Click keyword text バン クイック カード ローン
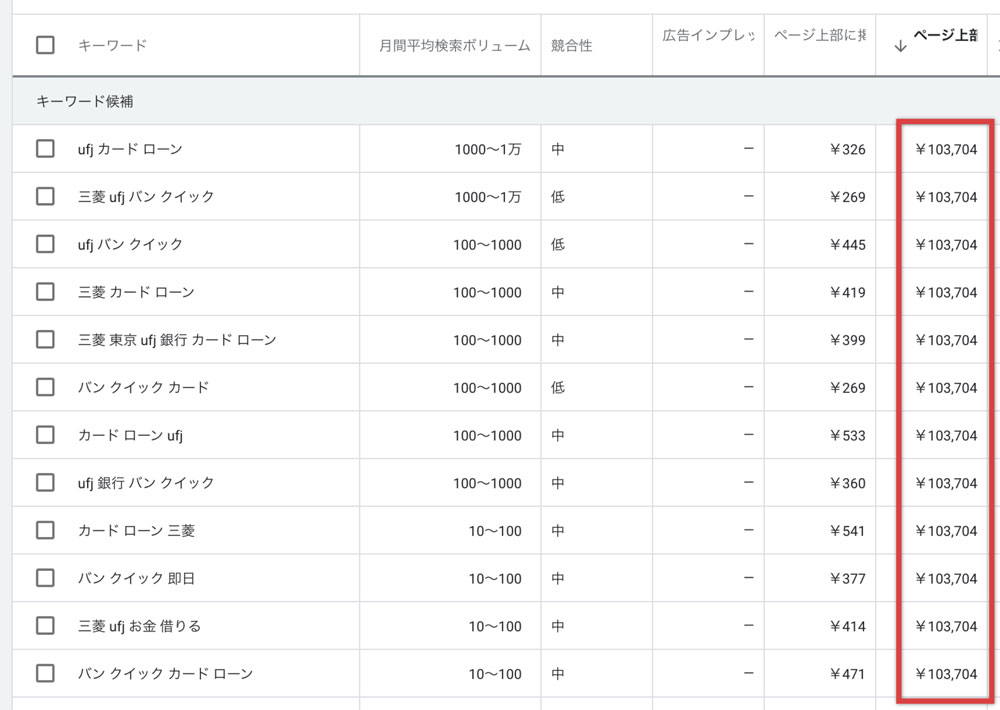 point(166,674)
